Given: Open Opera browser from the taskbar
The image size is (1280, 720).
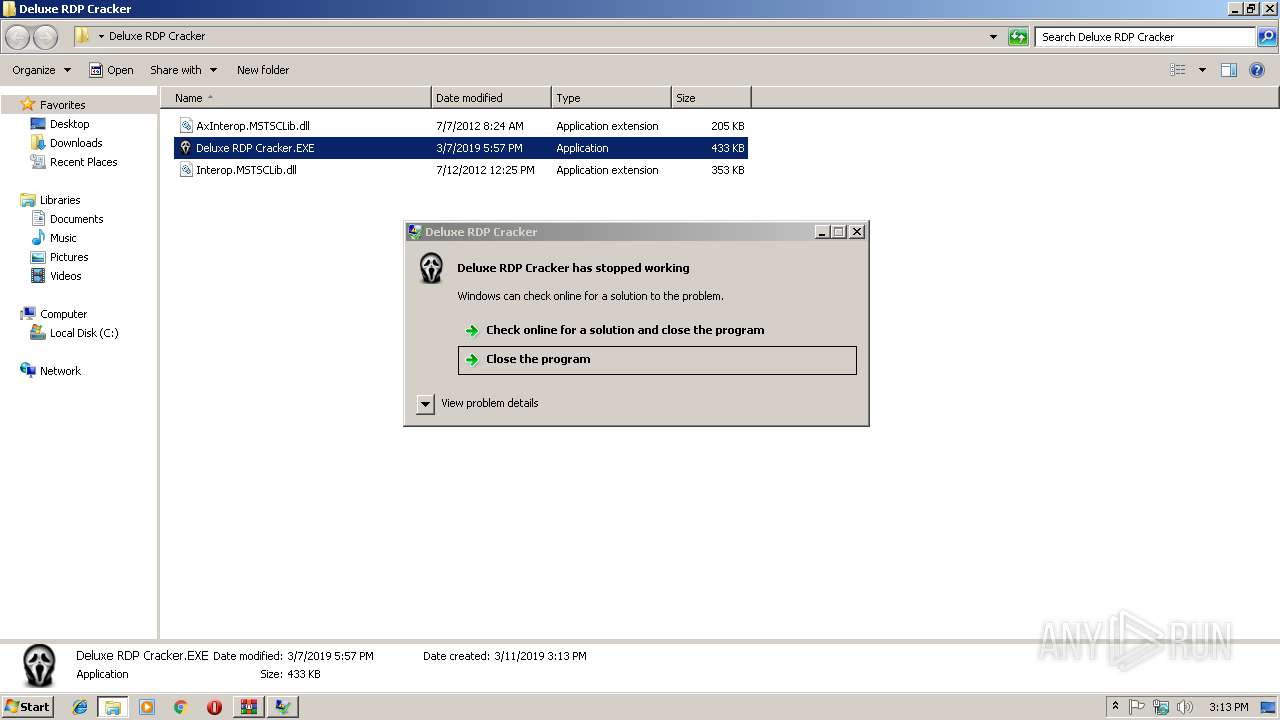Looking at the screenshot, I should coord(214,707).
